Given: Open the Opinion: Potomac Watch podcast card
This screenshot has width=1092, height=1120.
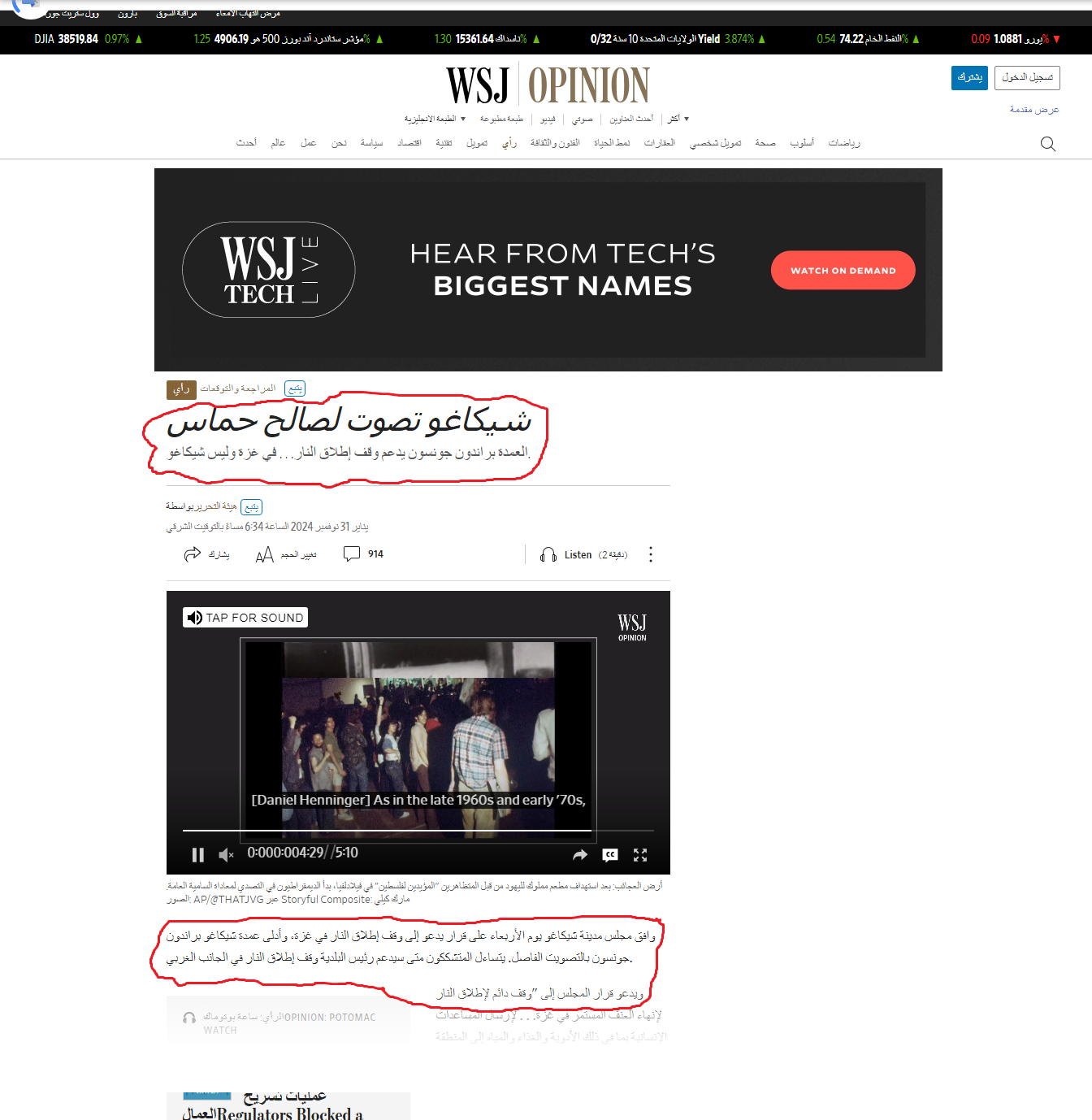Looking at the screenshot, I should 288,1022.
